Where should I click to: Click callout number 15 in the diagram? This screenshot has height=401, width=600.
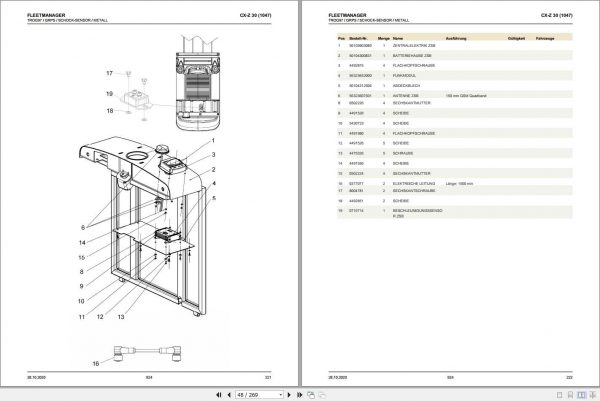[x=82, y=257]
